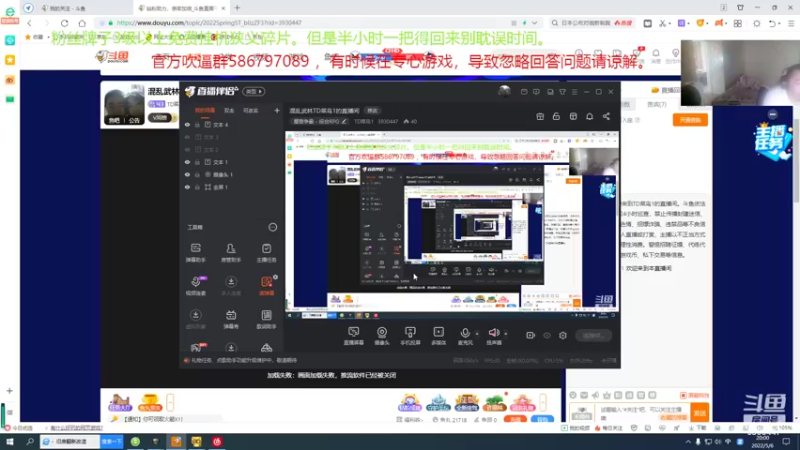
Task: Go to the browser home page
Action: point(82,23)
